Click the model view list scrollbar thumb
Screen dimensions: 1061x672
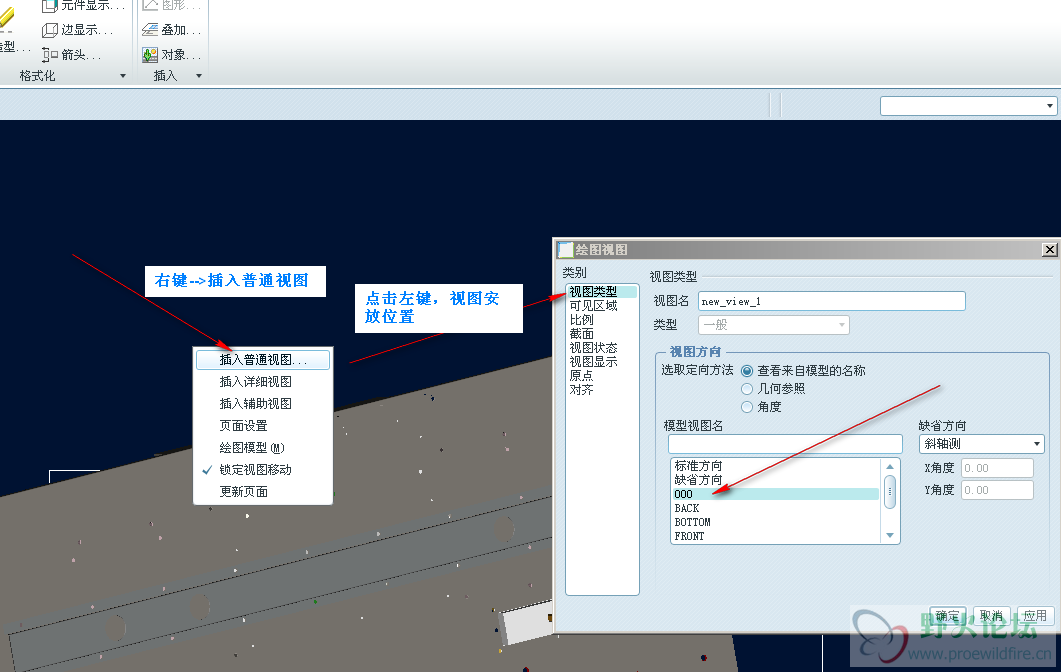pyautogui.click(x=890, y=492)
